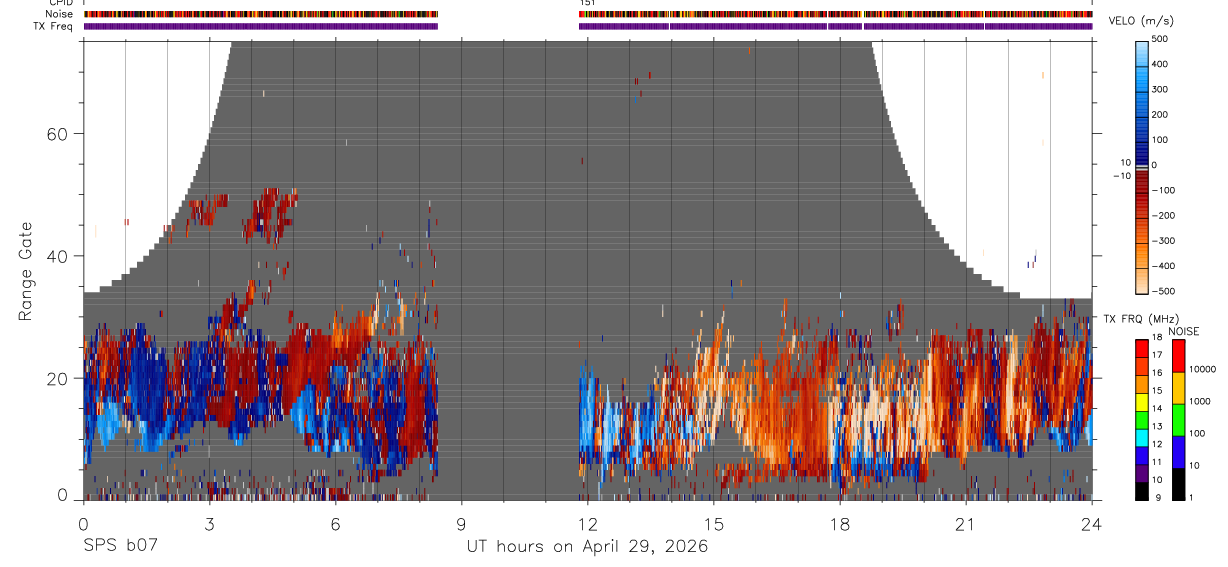The image size is (1228, 567).
Task: Click the purple 10-11 MHz swatch in TX FRQ legend
Action: (x=1142, y=473)
